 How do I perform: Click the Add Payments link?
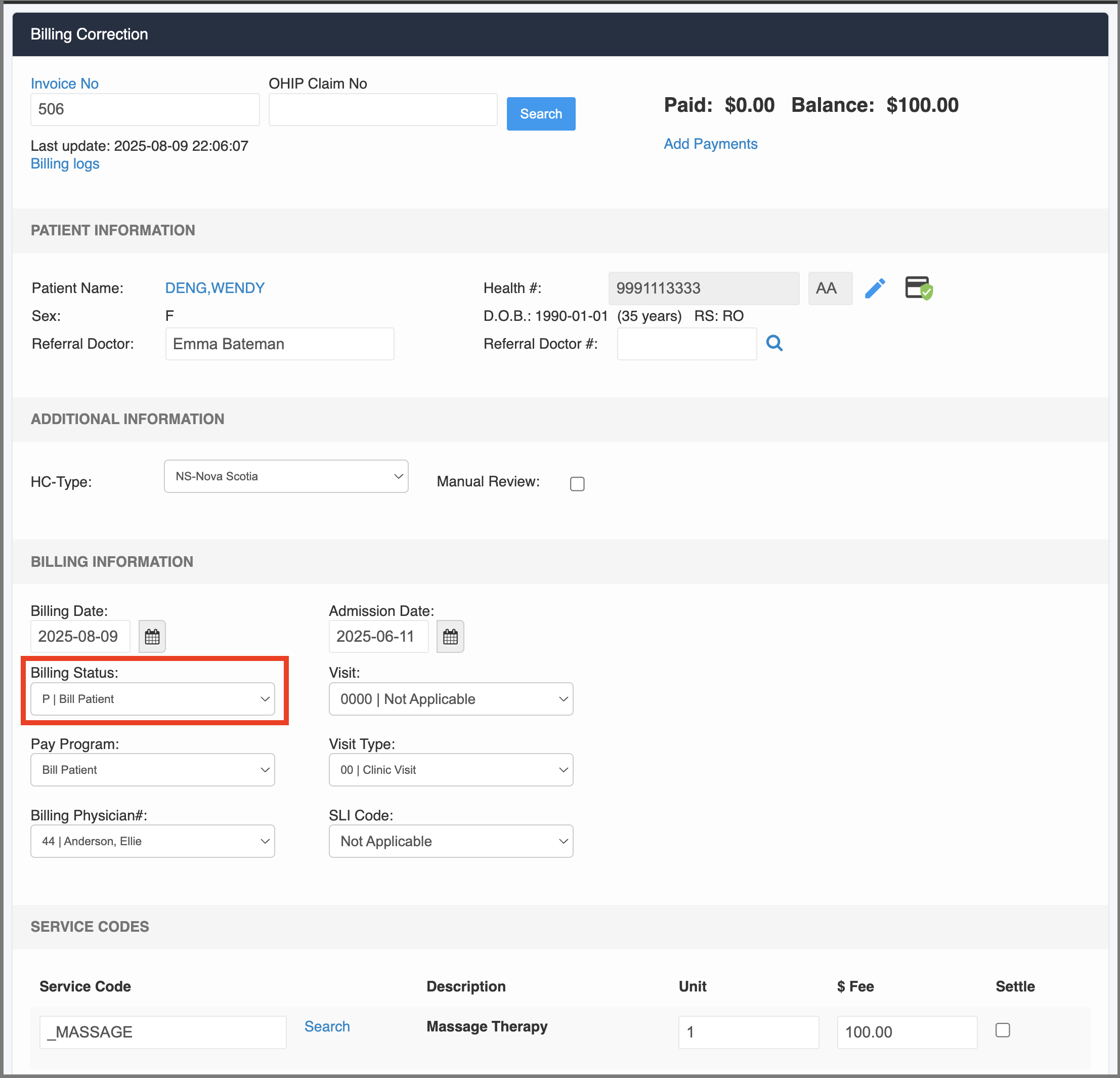click(710, 144)
